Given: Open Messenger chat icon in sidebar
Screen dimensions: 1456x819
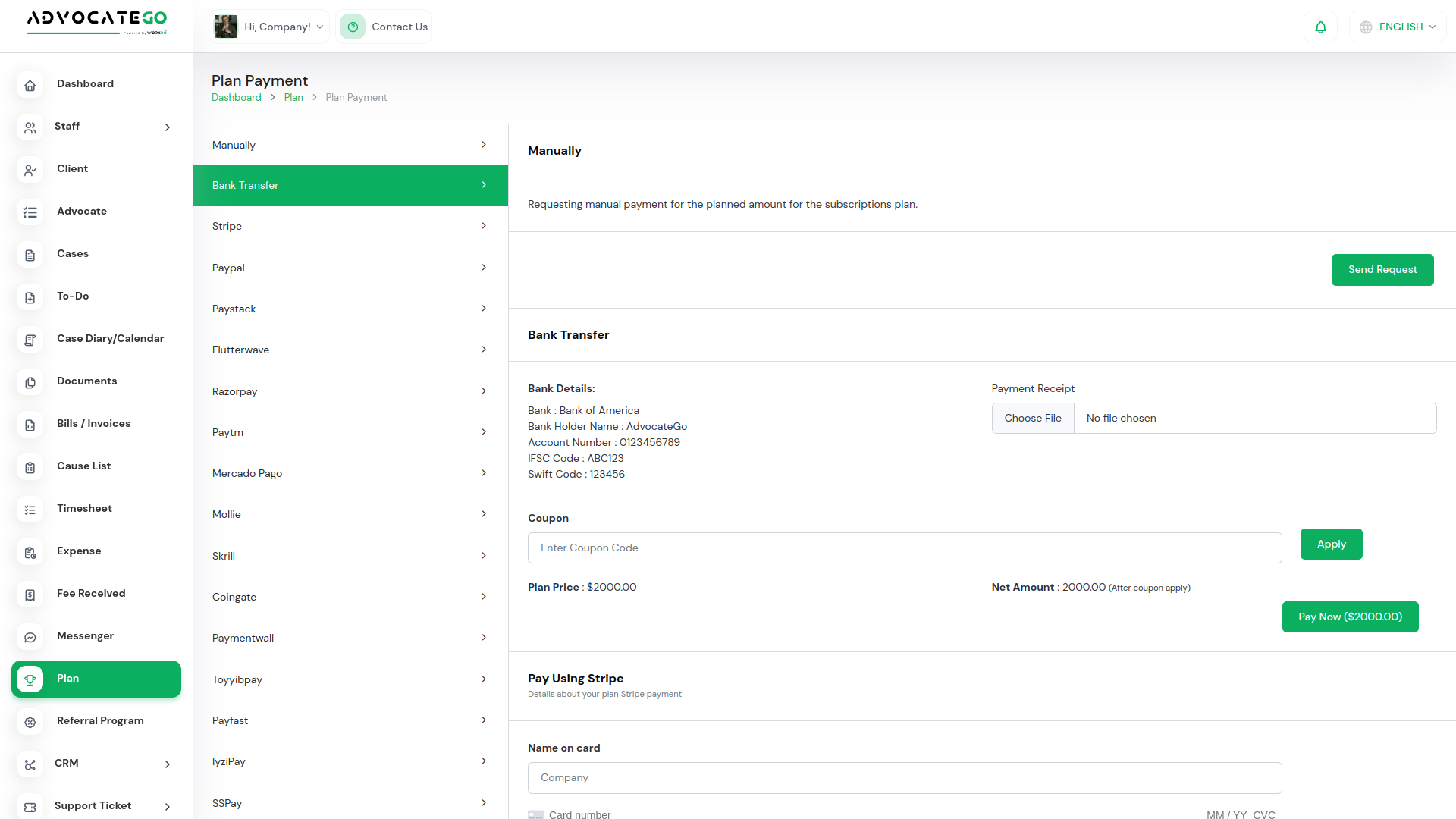Looking at the screenshot, I should pyautogui.click(x=30, y=637).
